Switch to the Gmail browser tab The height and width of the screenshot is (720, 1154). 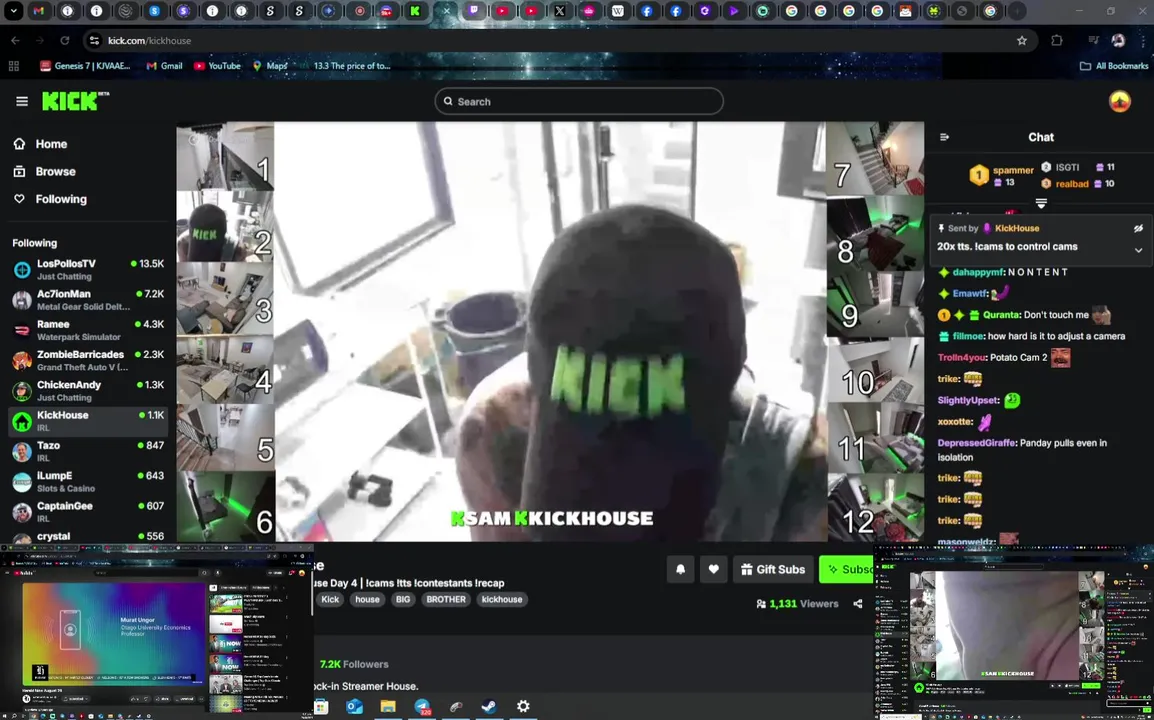click(38, 11)
